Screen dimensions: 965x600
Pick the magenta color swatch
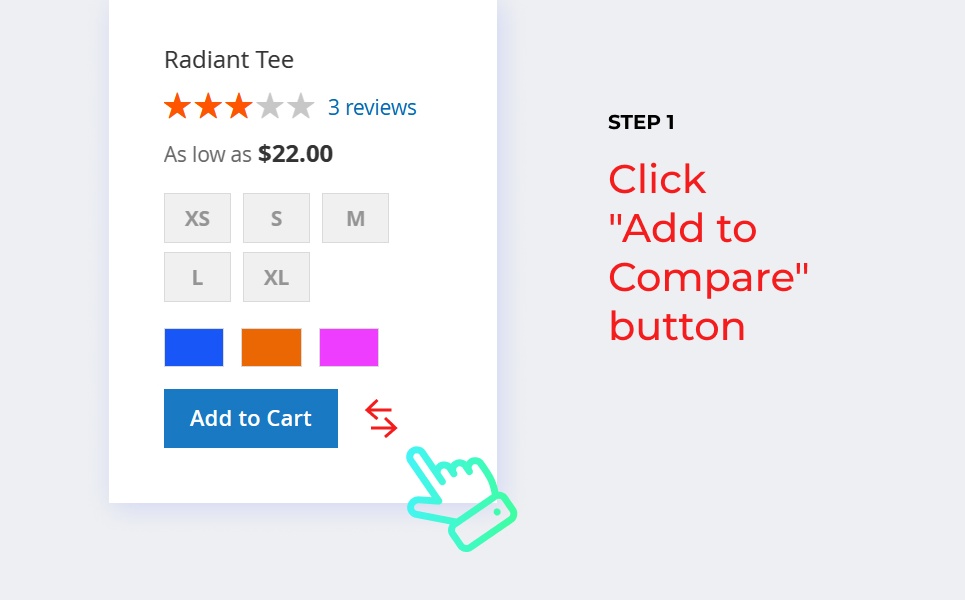[349, 347]
